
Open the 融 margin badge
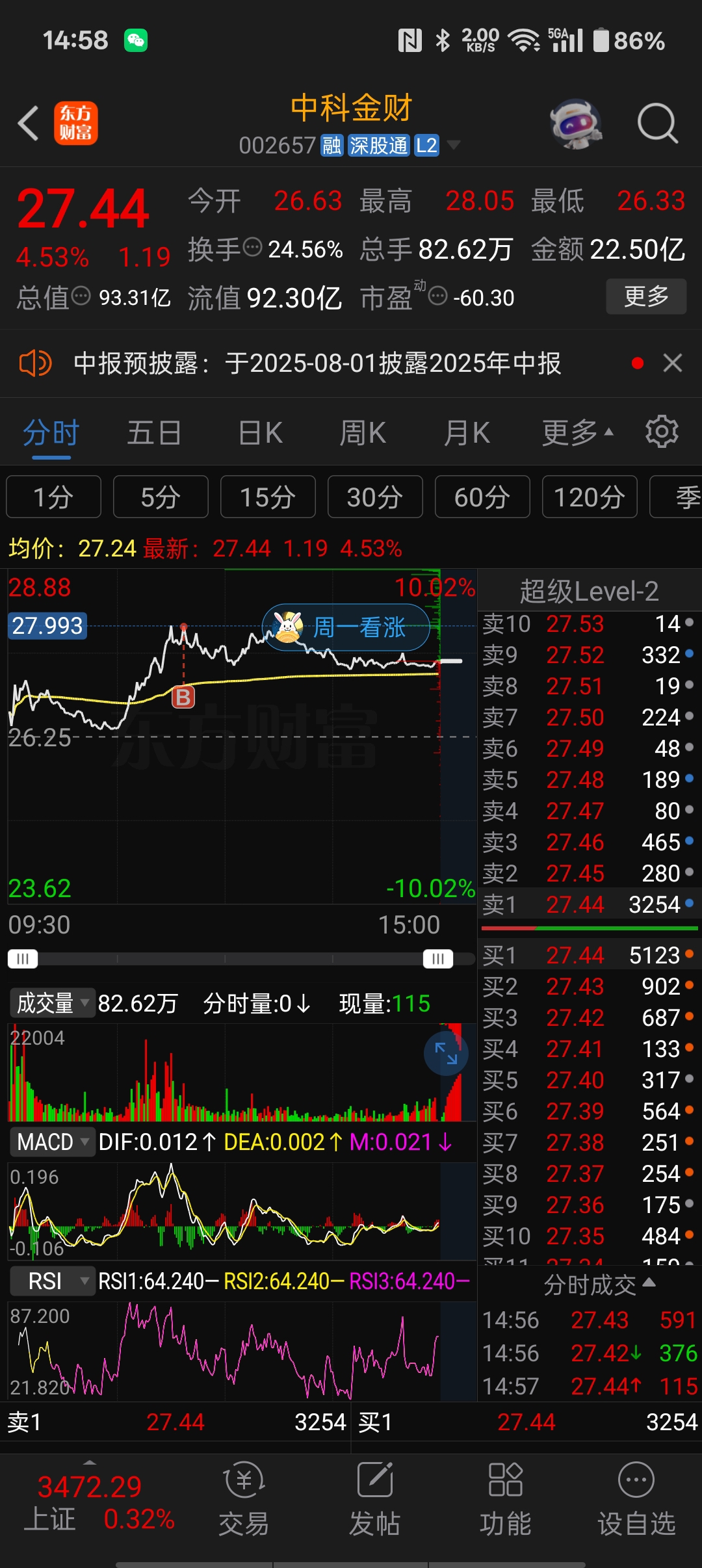pos(332,146)
